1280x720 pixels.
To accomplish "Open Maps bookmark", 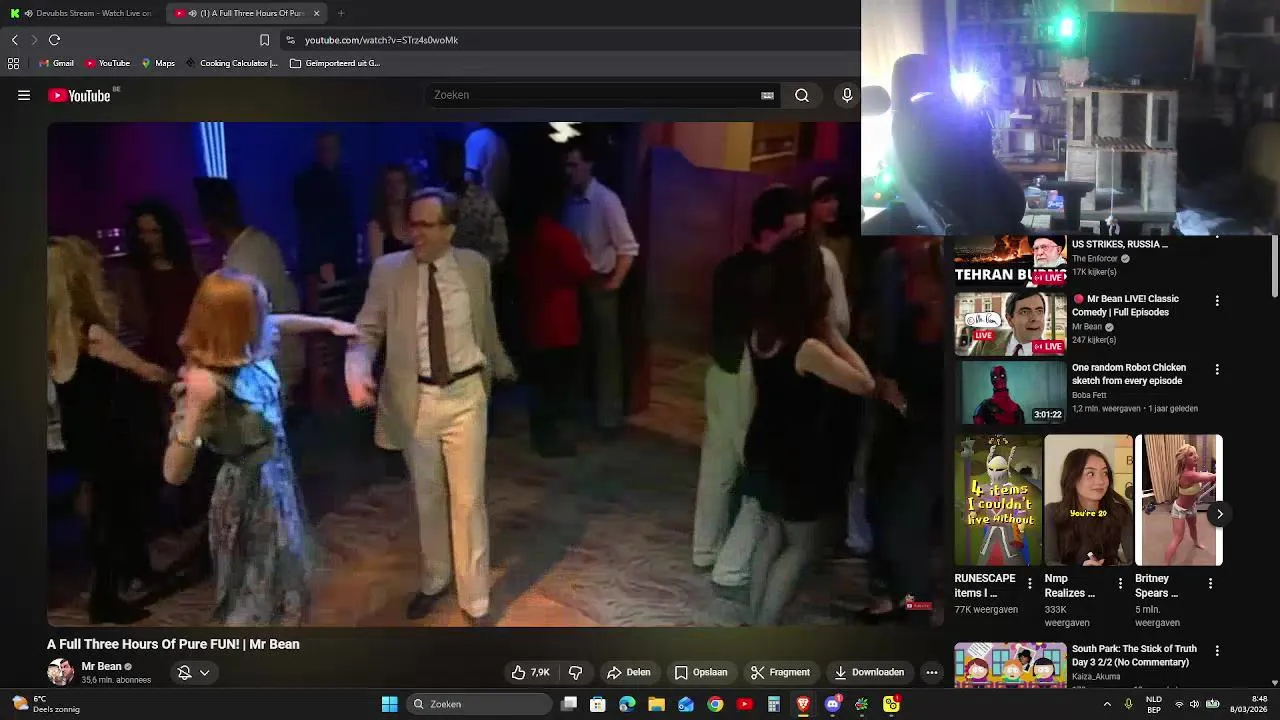I will (x=158, y=63).
